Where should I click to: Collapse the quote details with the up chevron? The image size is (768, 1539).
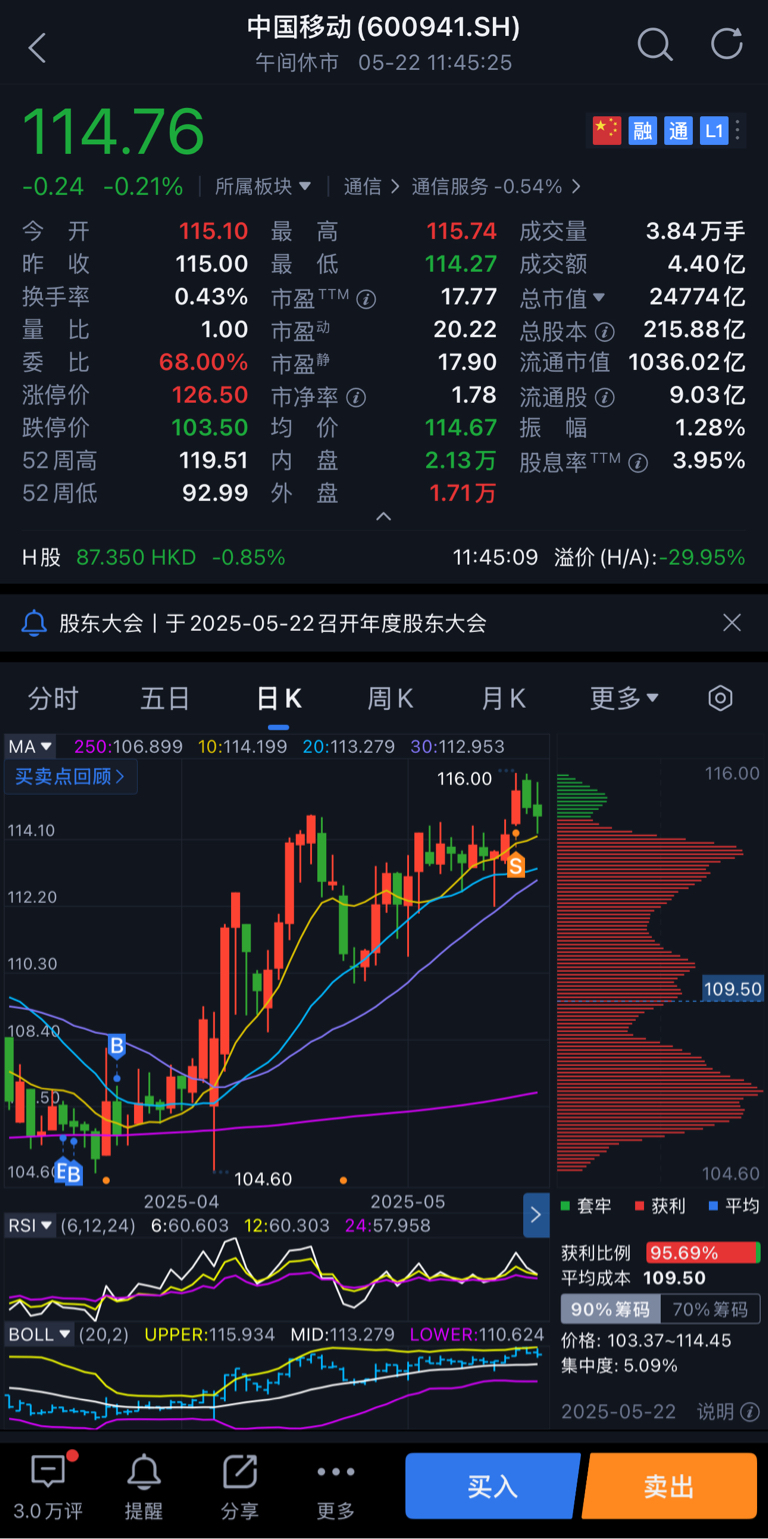[384, 517]
